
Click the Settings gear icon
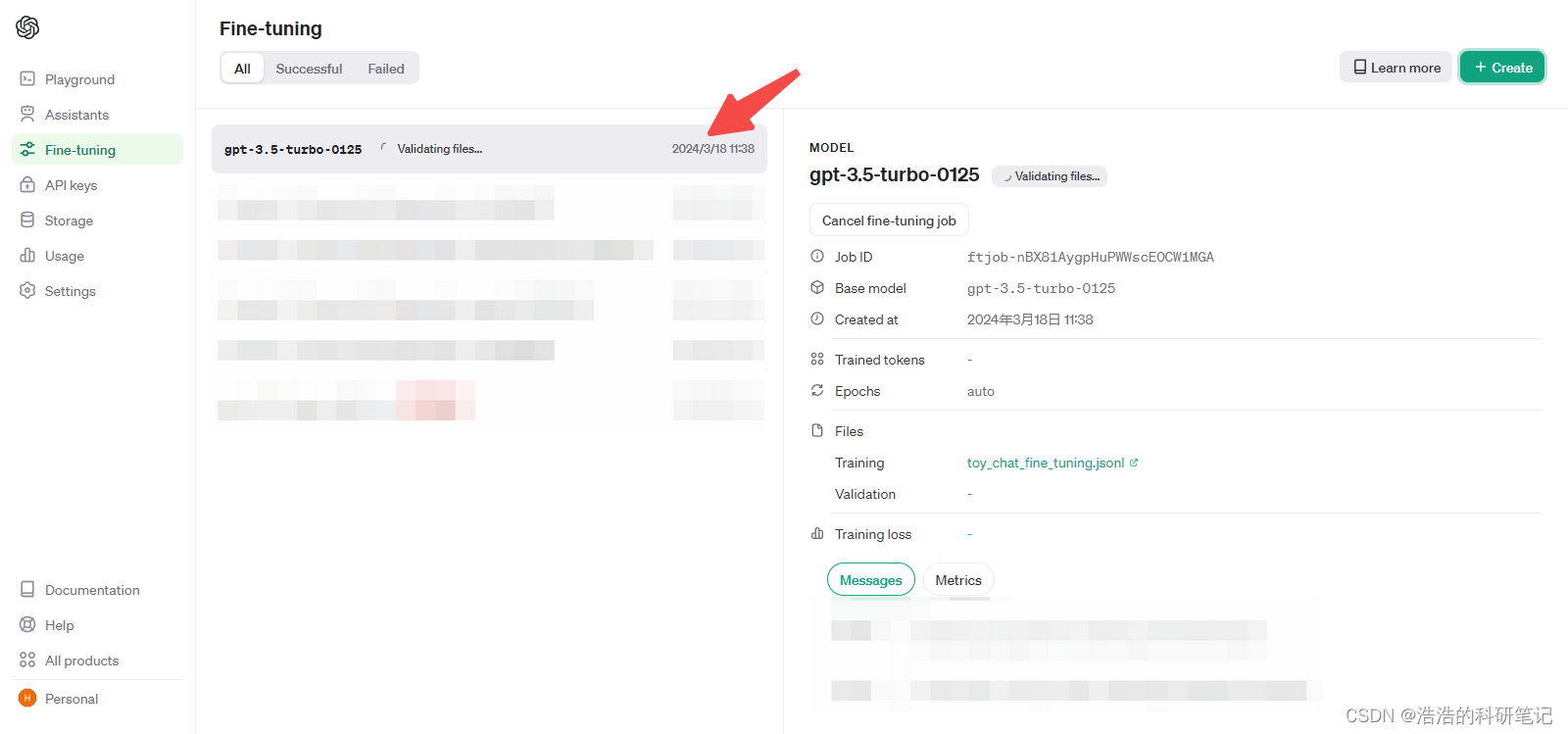point(27,290)
